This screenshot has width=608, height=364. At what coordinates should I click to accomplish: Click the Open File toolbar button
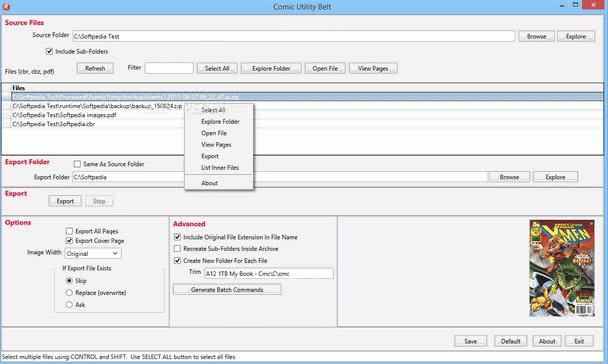pyautogui.click(x=325, y=68)
